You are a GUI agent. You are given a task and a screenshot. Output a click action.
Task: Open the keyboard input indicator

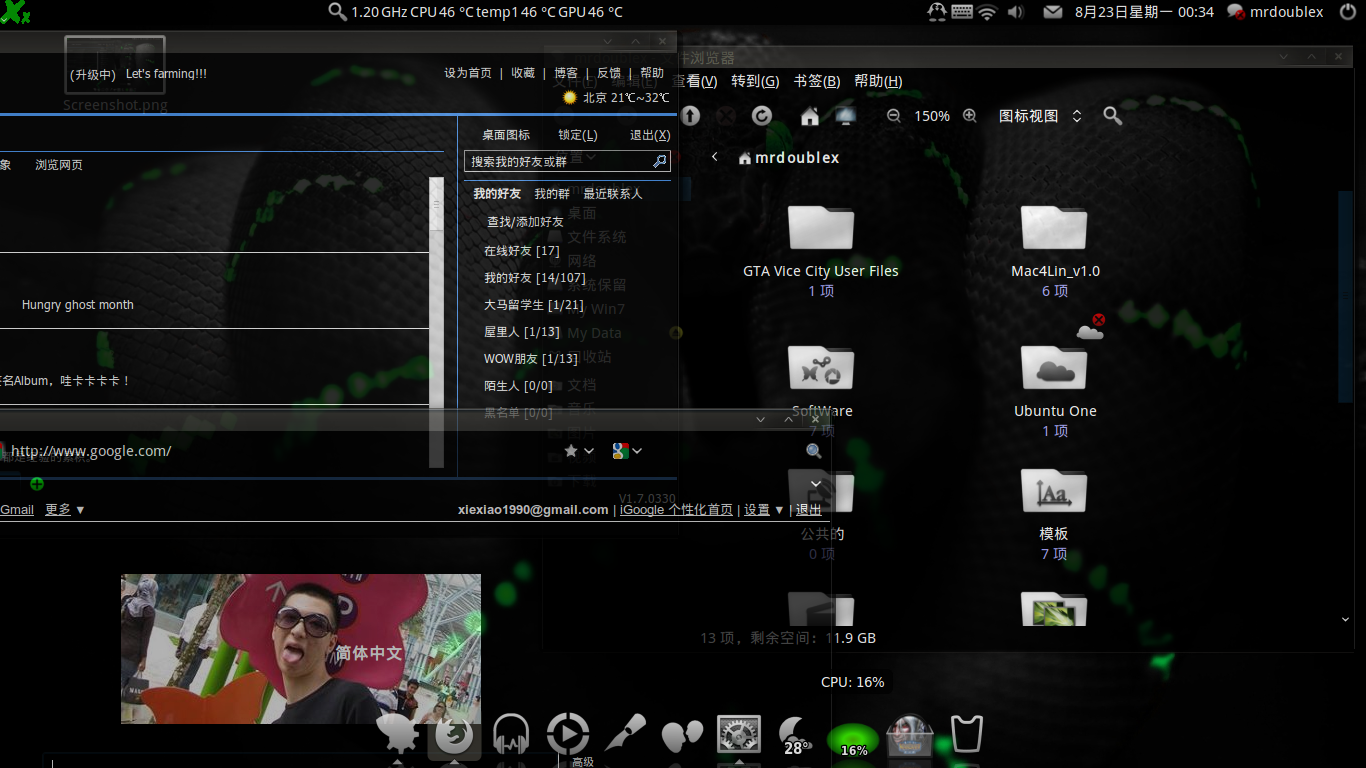(x=962, y=12)
